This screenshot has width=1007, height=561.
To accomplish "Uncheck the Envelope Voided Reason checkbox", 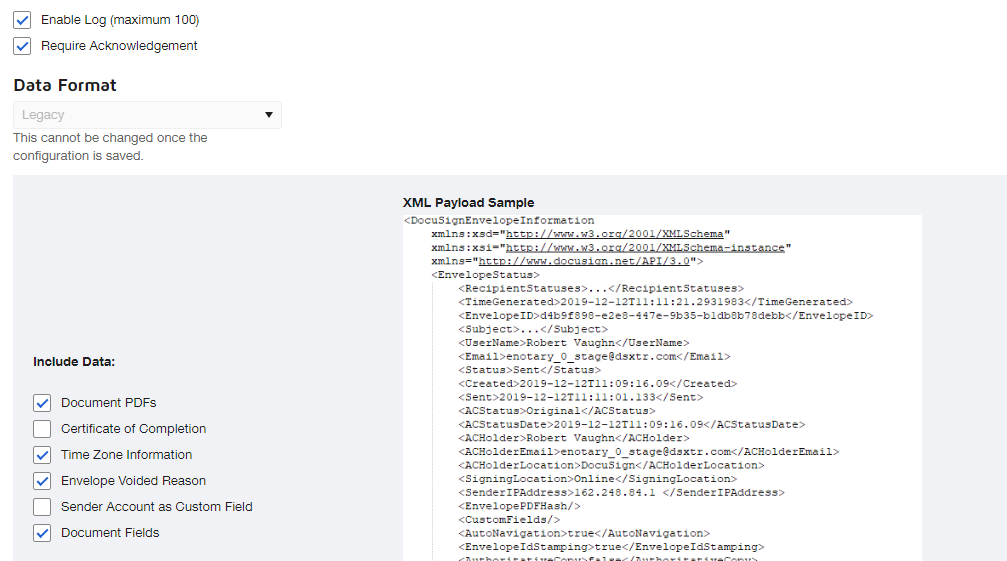I will click(x=42, y=481).
